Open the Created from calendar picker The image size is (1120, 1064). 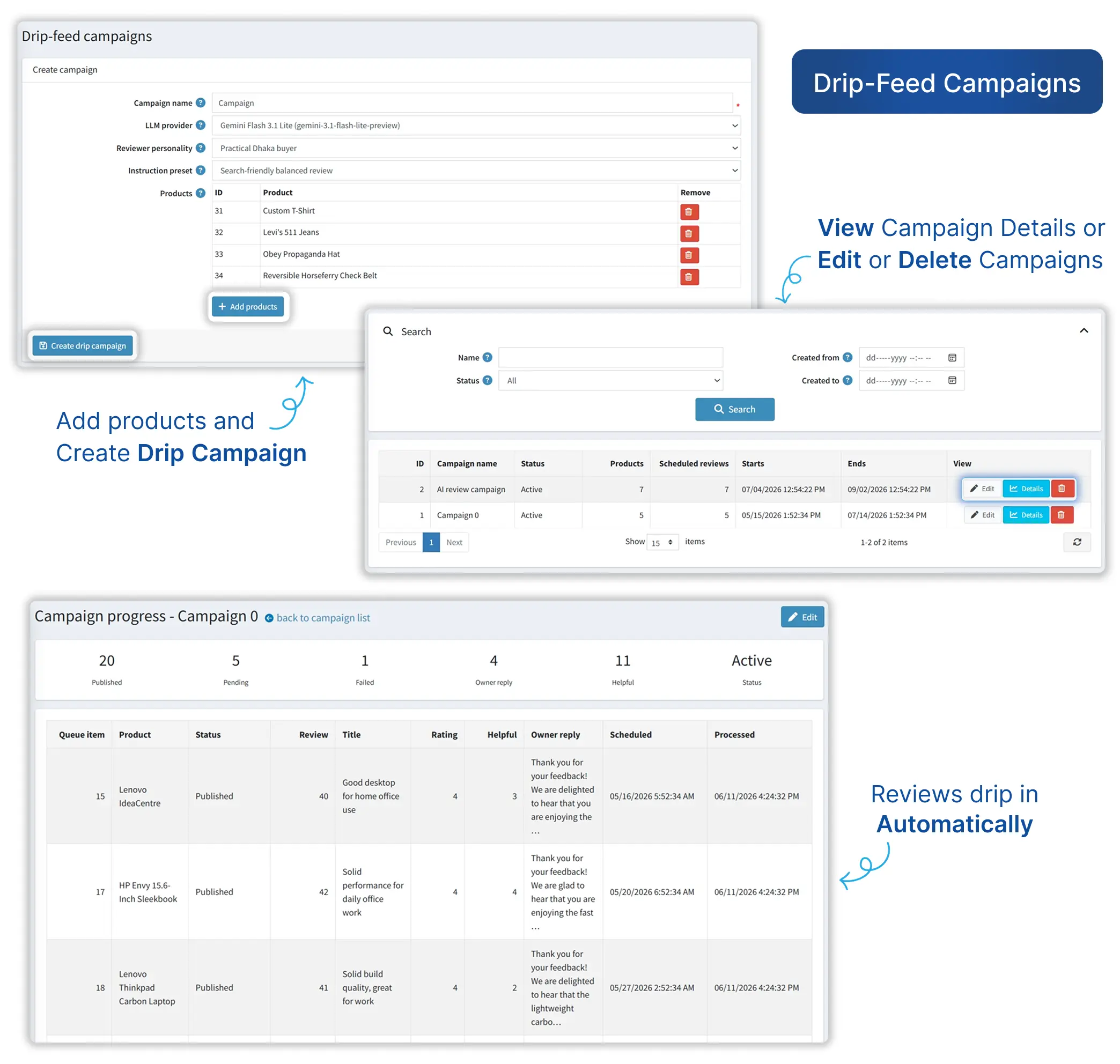tap(952, 358)
